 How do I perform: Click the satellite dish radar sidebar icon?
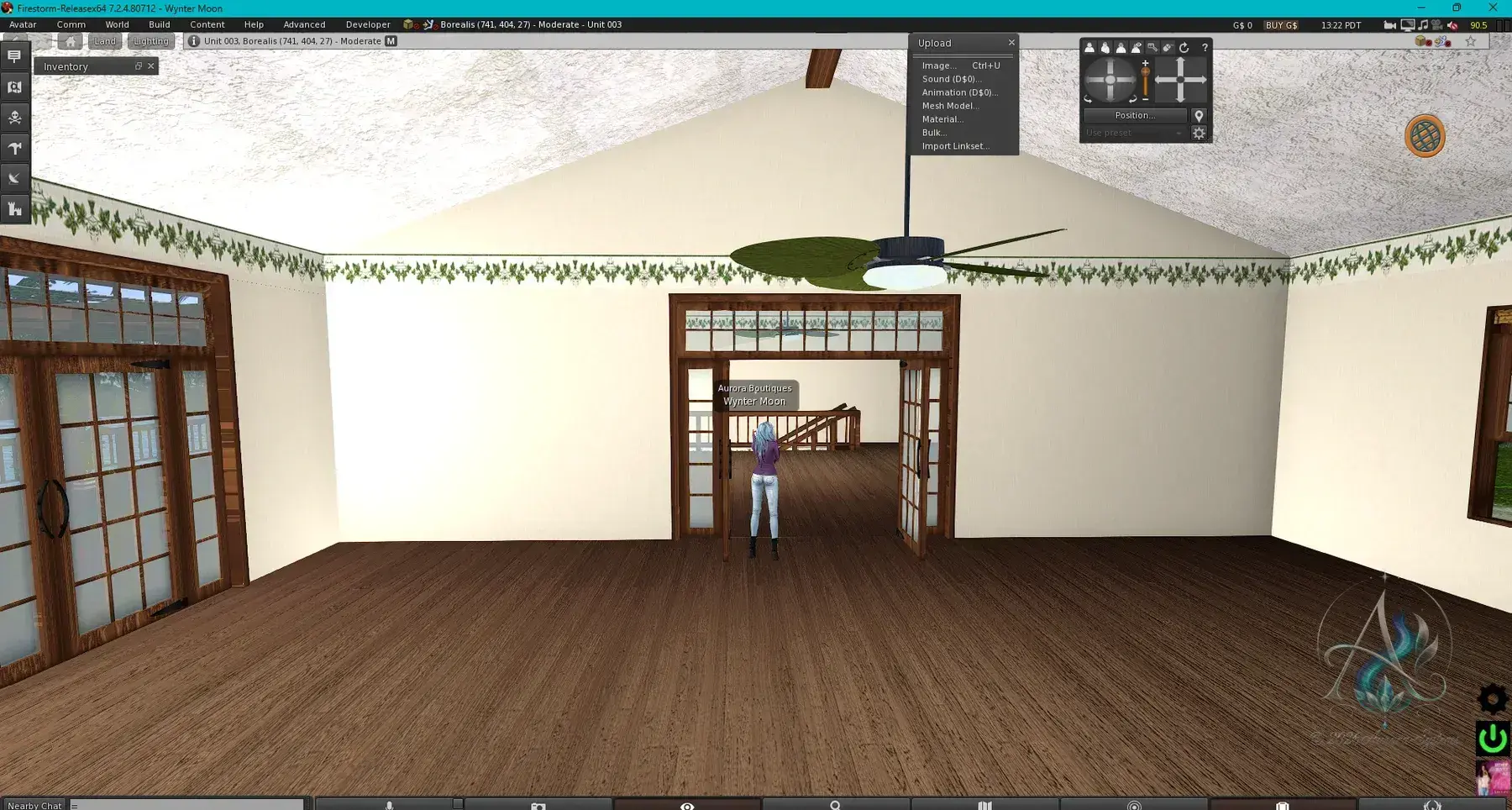pyautogui.click(x=14, y=178)
